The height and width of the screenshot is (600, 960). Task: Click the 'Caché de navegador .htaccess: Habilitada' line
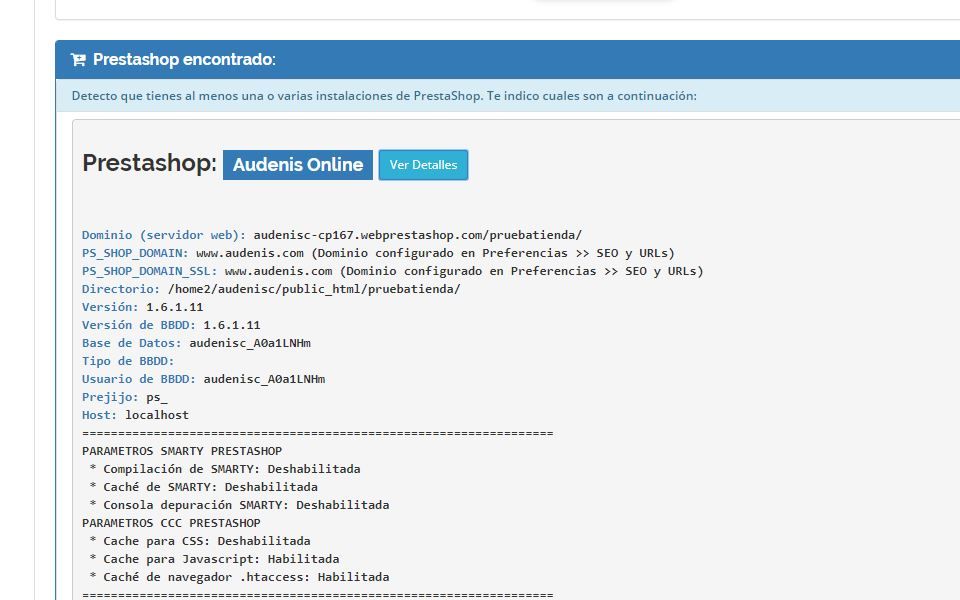[x=239, y=577]
